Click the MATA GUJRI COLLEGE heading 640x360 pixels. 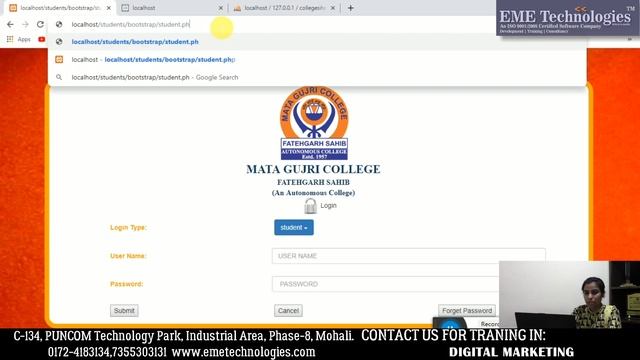313,169
